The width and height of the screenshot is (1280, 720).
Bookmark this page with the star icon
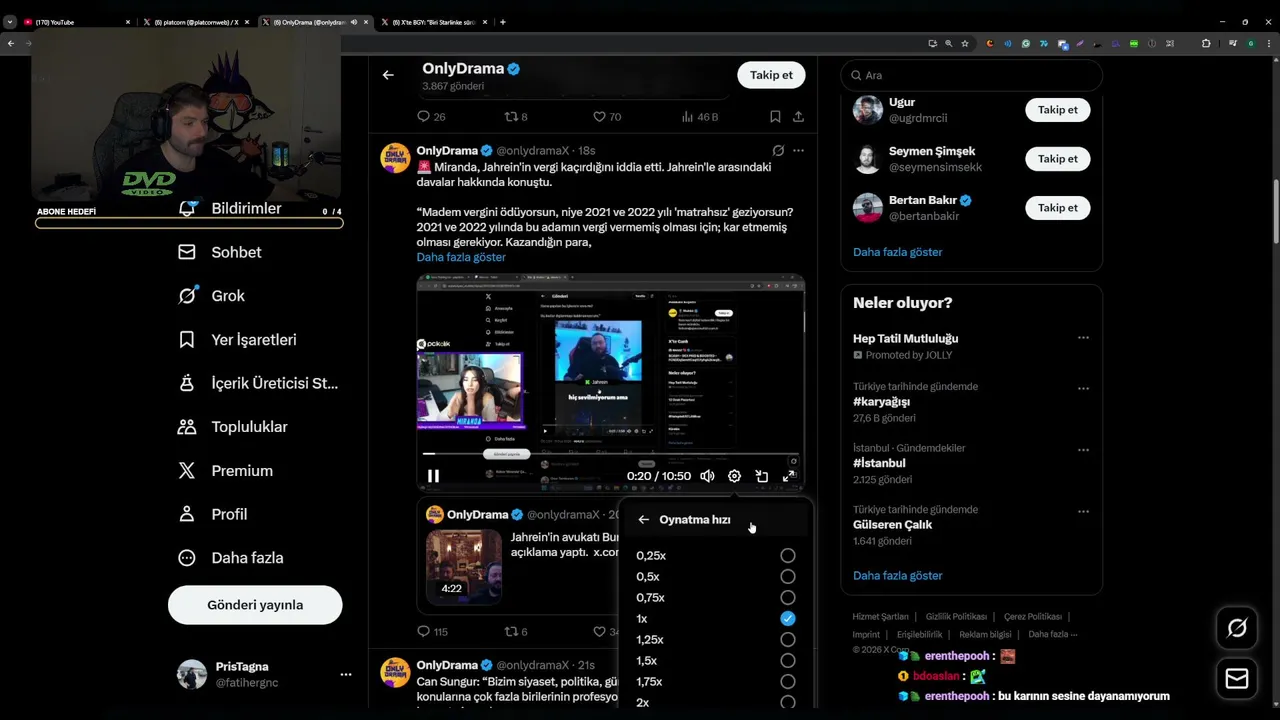coord(965,43)
